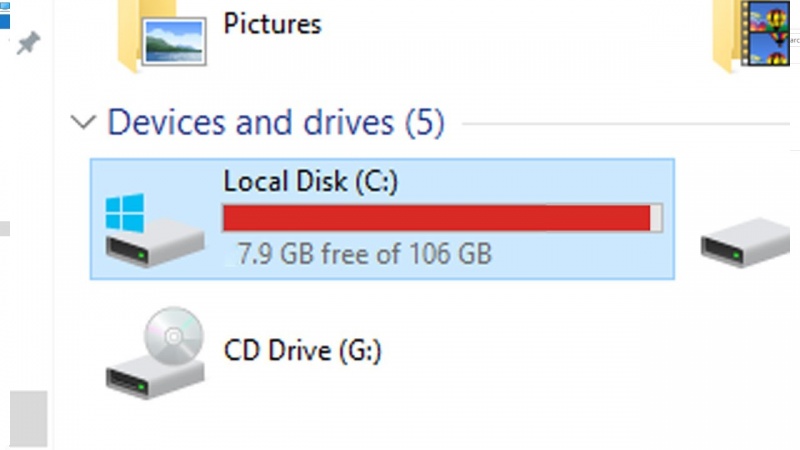Screen dimensions: 800x450
Task: Click the navigation pane scrollbar thumb
Action: [x=29, y=418]
